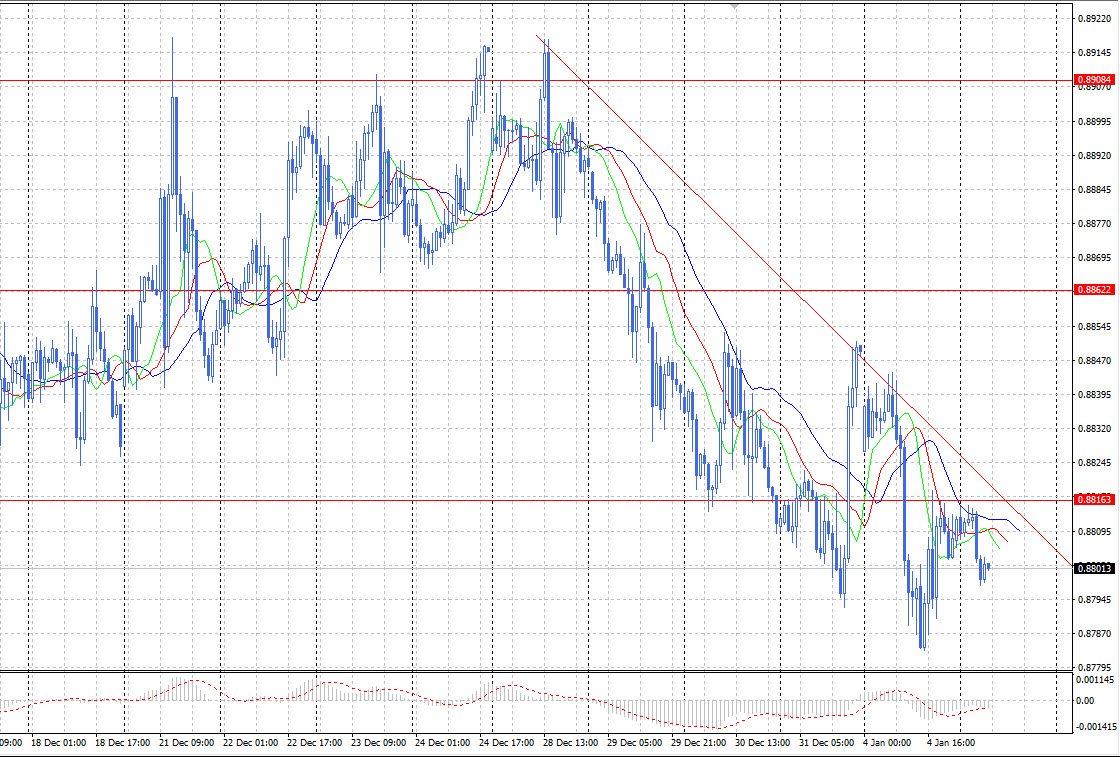Click the 28 Dec 13:00 time label
Viewport: 1120px width, 757px height.
point(571,743)
